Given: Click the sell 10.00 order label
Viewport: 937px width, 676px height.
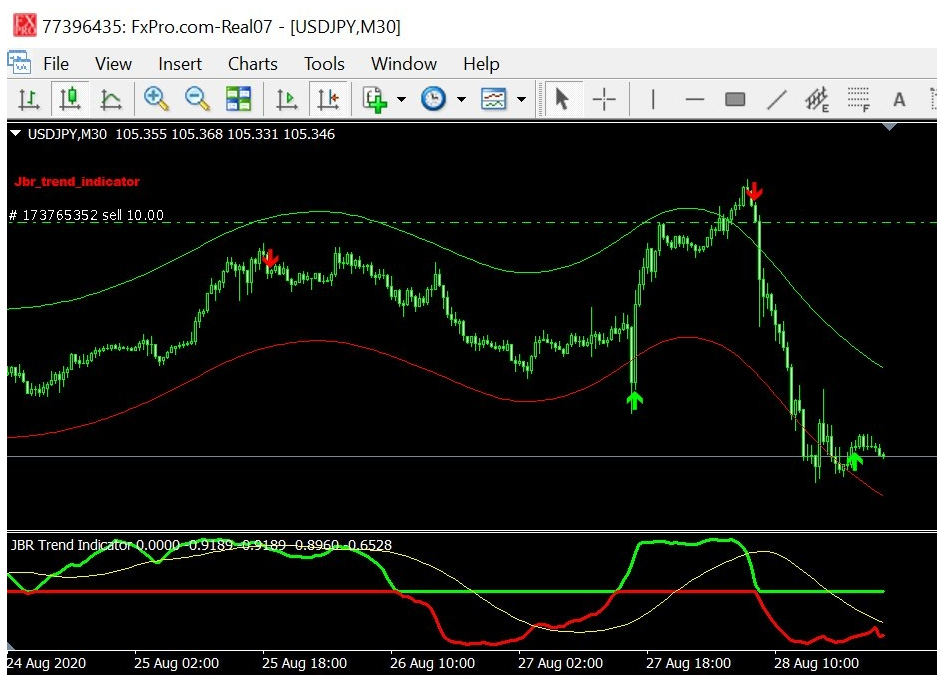Looking at the screenshot, I should click(x=86, y=215).
